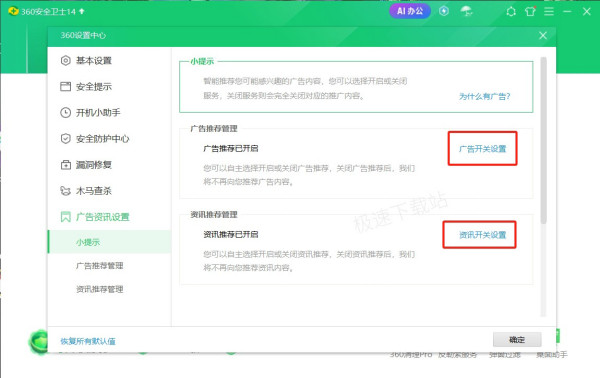Open the main hamburger menu
The width and height of the screenshot is (600, 378).
549,11
